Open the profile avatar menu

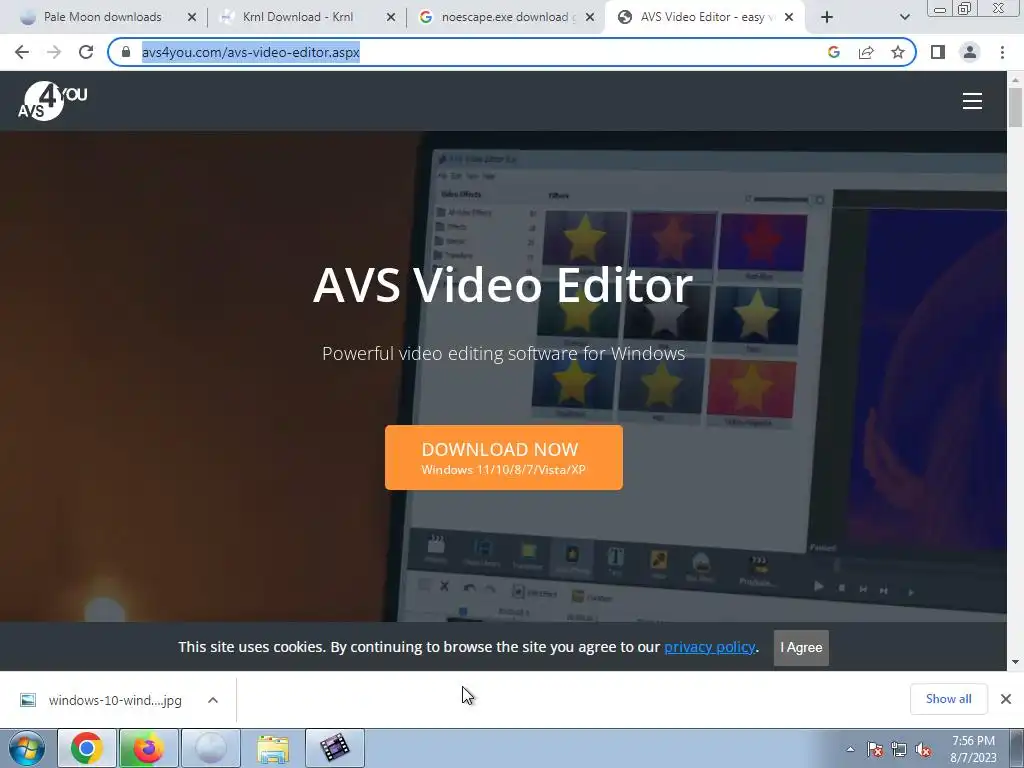tap(970, 52)
